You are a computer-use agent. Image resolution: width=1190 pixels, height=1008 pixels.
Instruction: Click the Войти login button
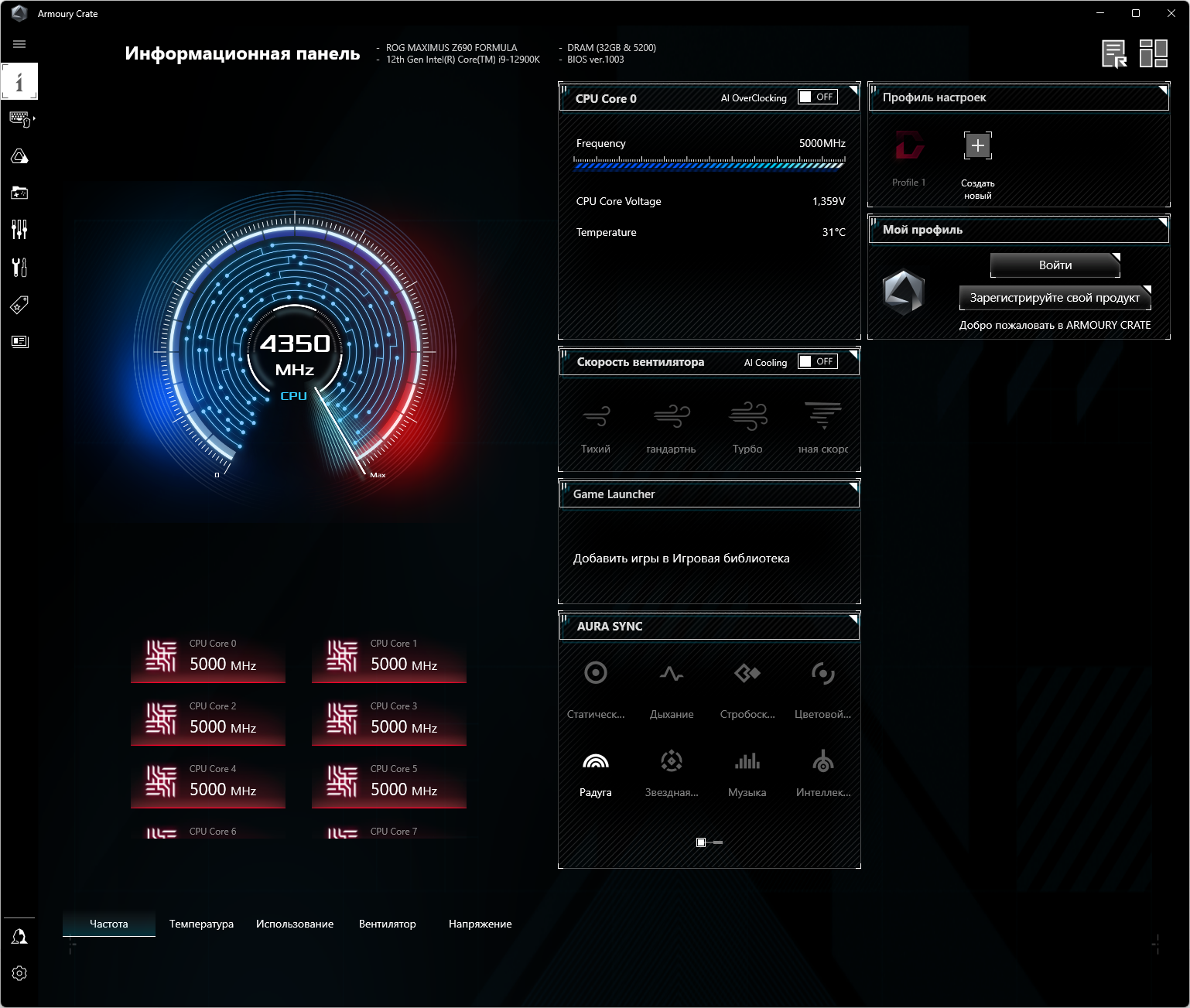pyautogui.click(x=1055, y=265)
